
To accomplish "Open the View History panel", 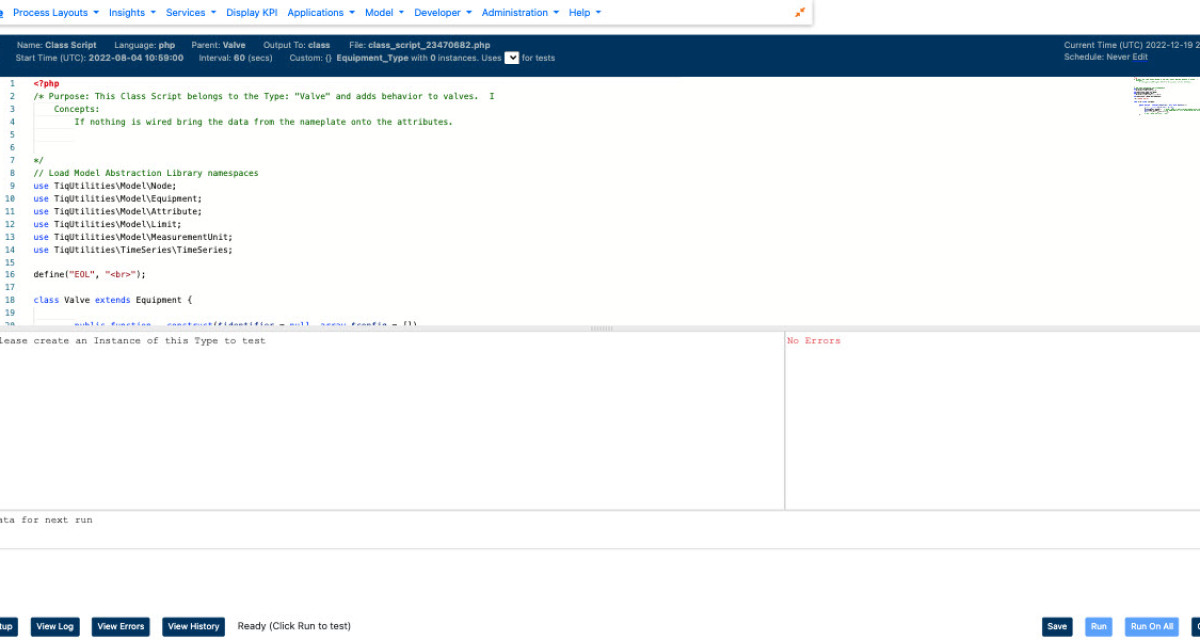I will point(193,626).
